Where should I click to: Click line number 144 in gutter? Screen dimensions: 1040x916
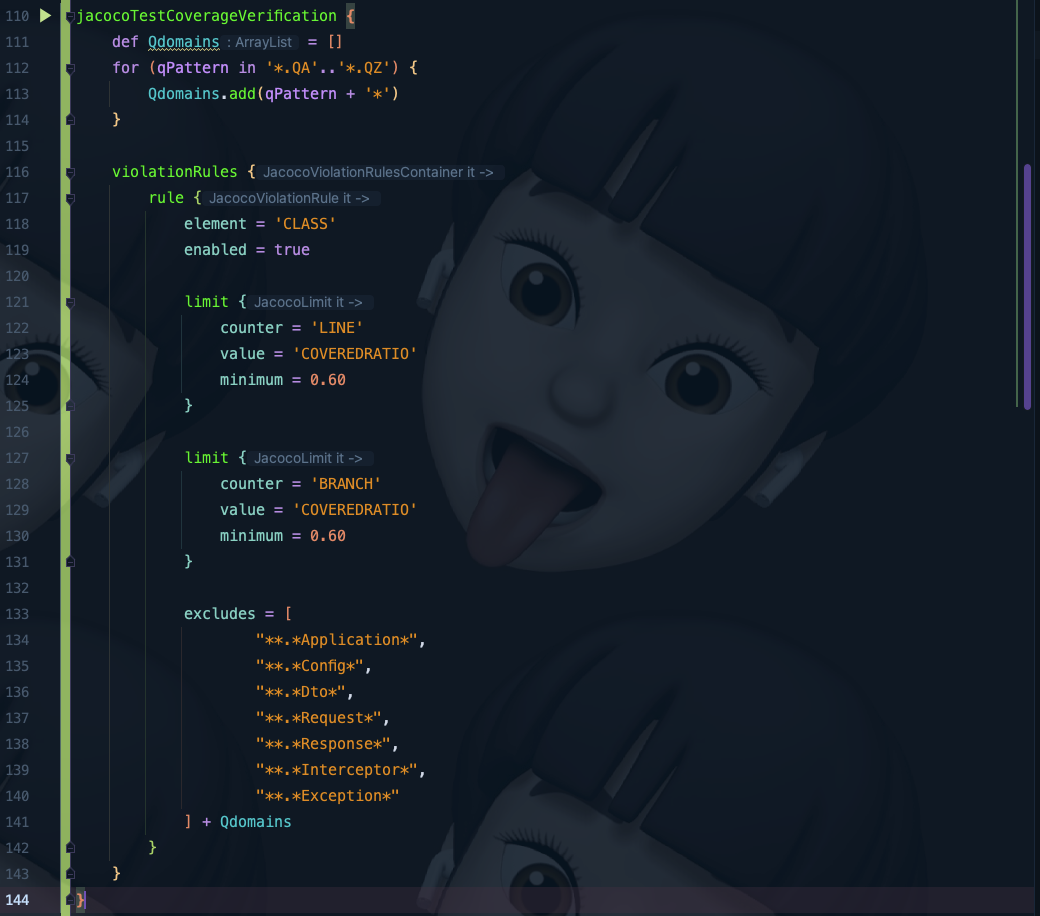[17, 900]
